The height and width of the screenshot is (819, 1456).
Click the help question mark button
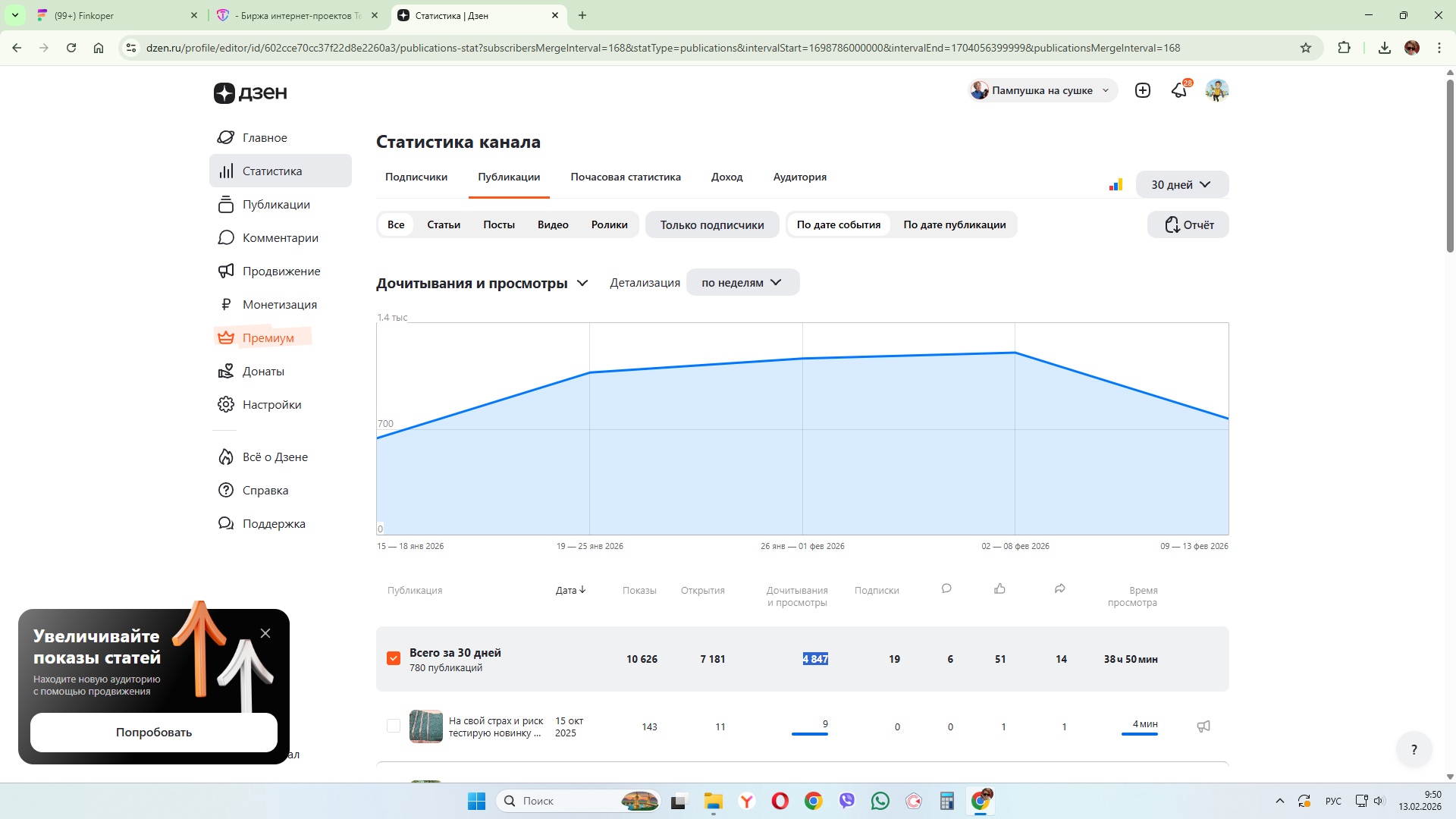point(1414,749)
